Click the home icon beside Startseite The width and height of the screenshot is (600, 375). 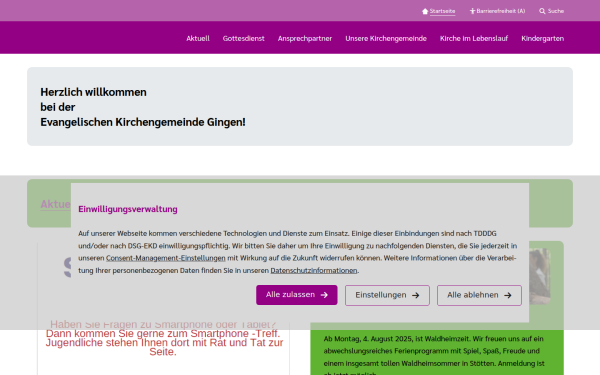tap(425, 11)
